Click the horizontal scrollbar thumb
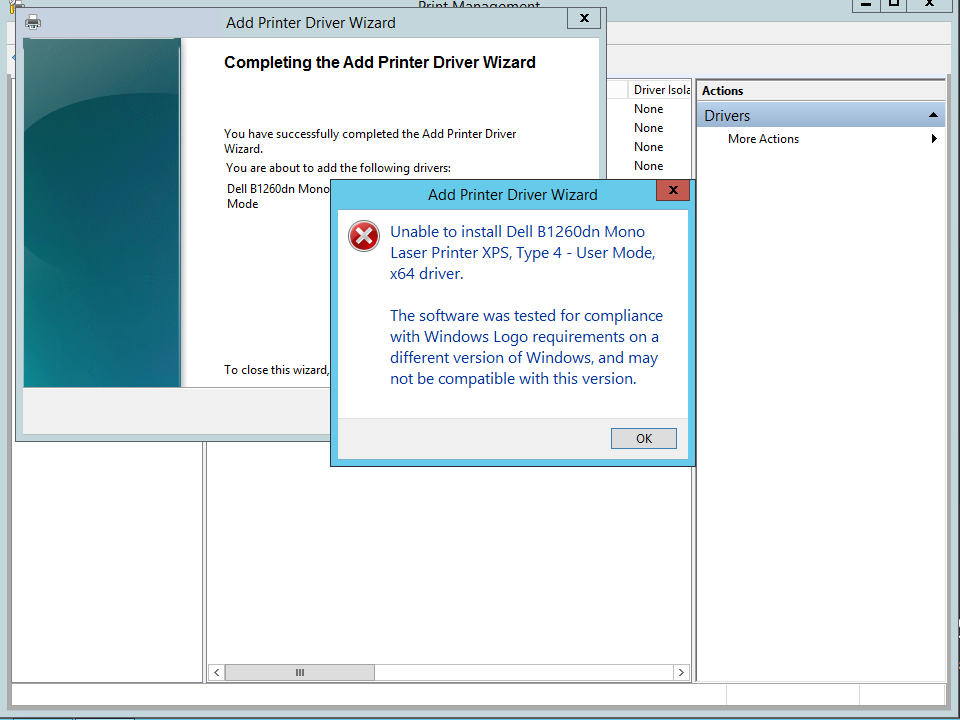Screen dimensions: 960x720 point(300,672)
